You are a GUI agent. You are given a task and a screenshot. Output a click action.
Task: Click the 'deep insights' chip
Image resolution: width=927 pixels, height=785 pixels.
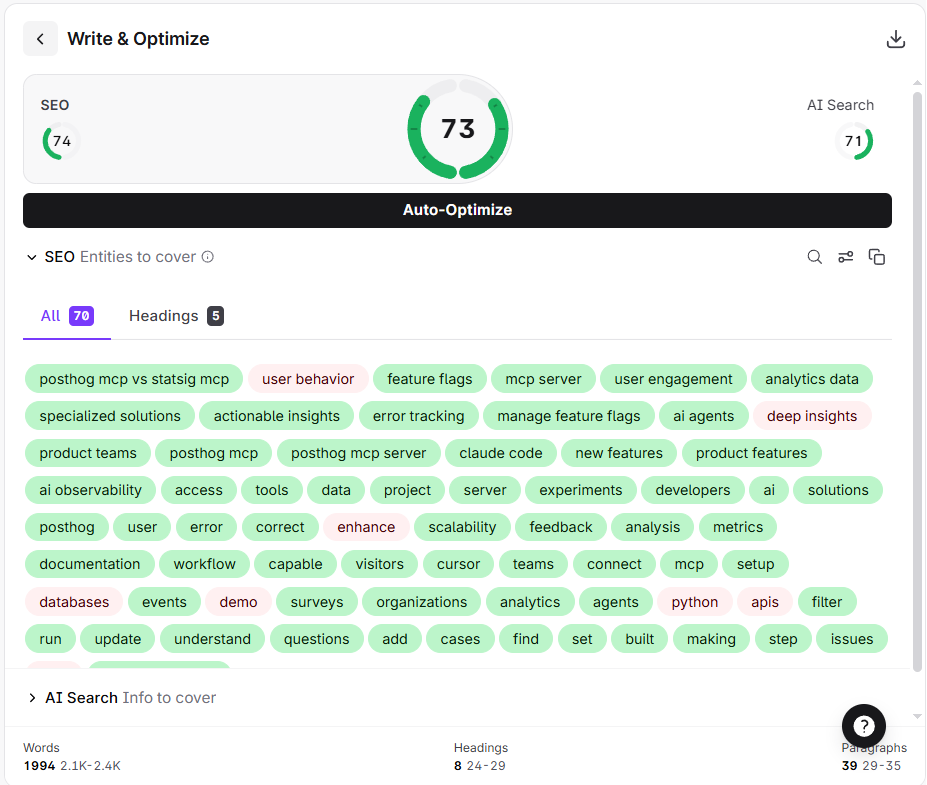pos(812,416)
